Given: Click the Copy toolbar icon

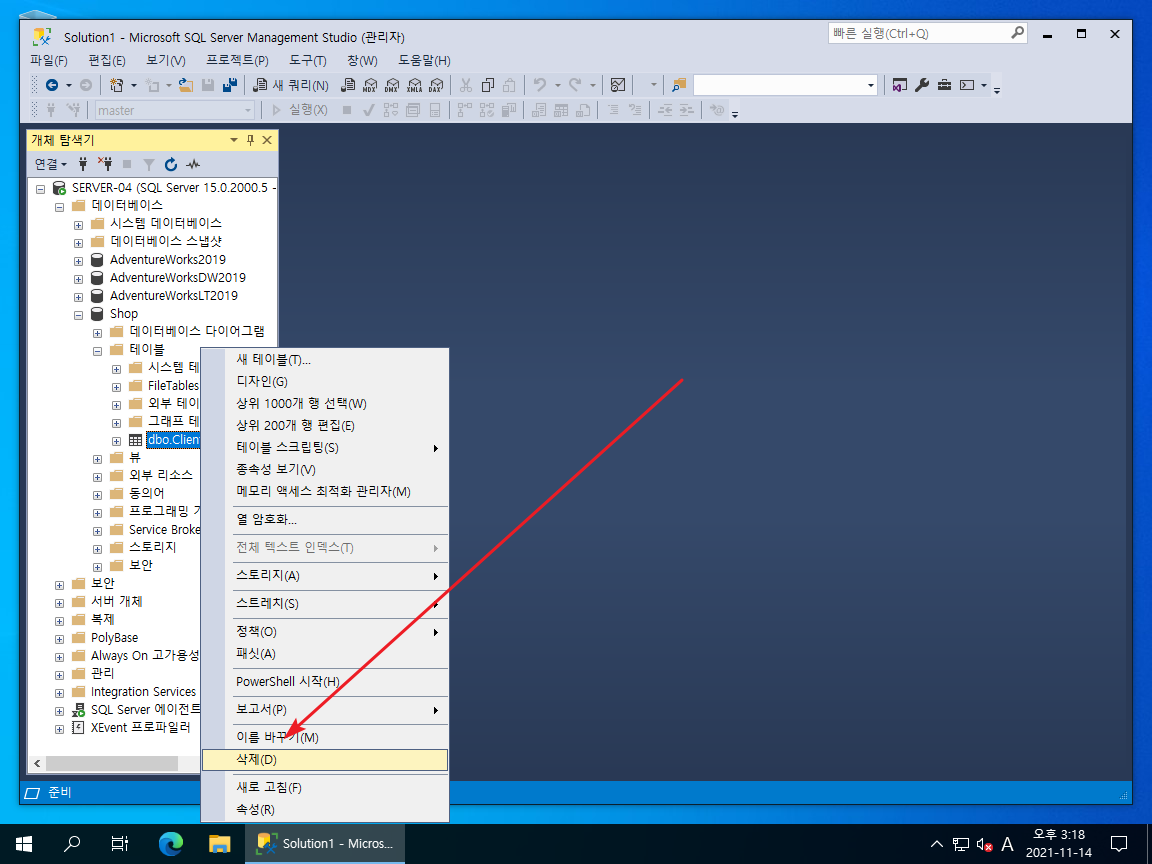Looking at the screenshot, I should (487, 85).
